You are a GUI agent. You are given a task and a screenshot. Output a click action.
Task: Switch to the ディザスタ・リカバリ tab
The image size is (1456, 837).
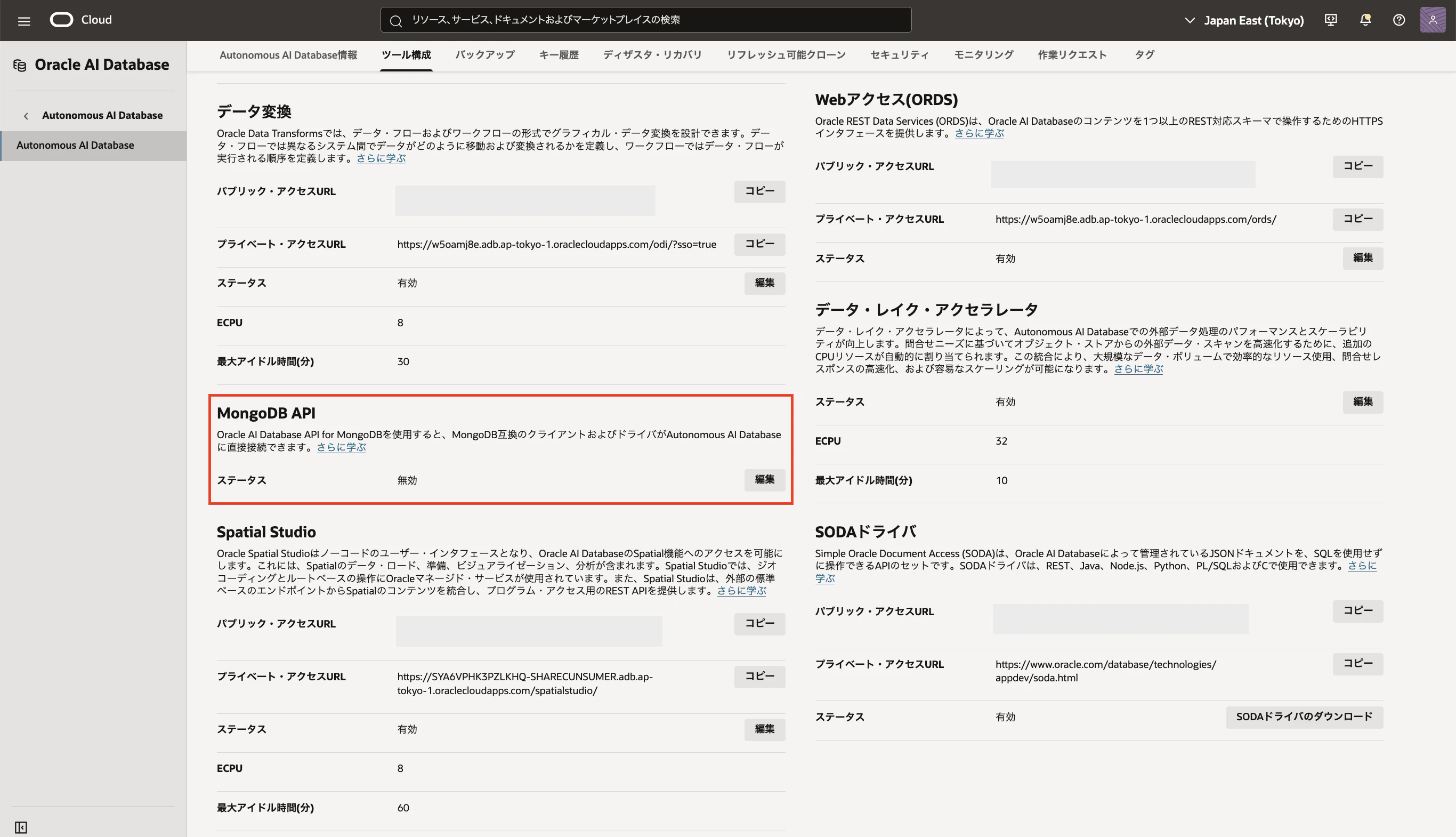pyautogui.click(x=652, y=55)
